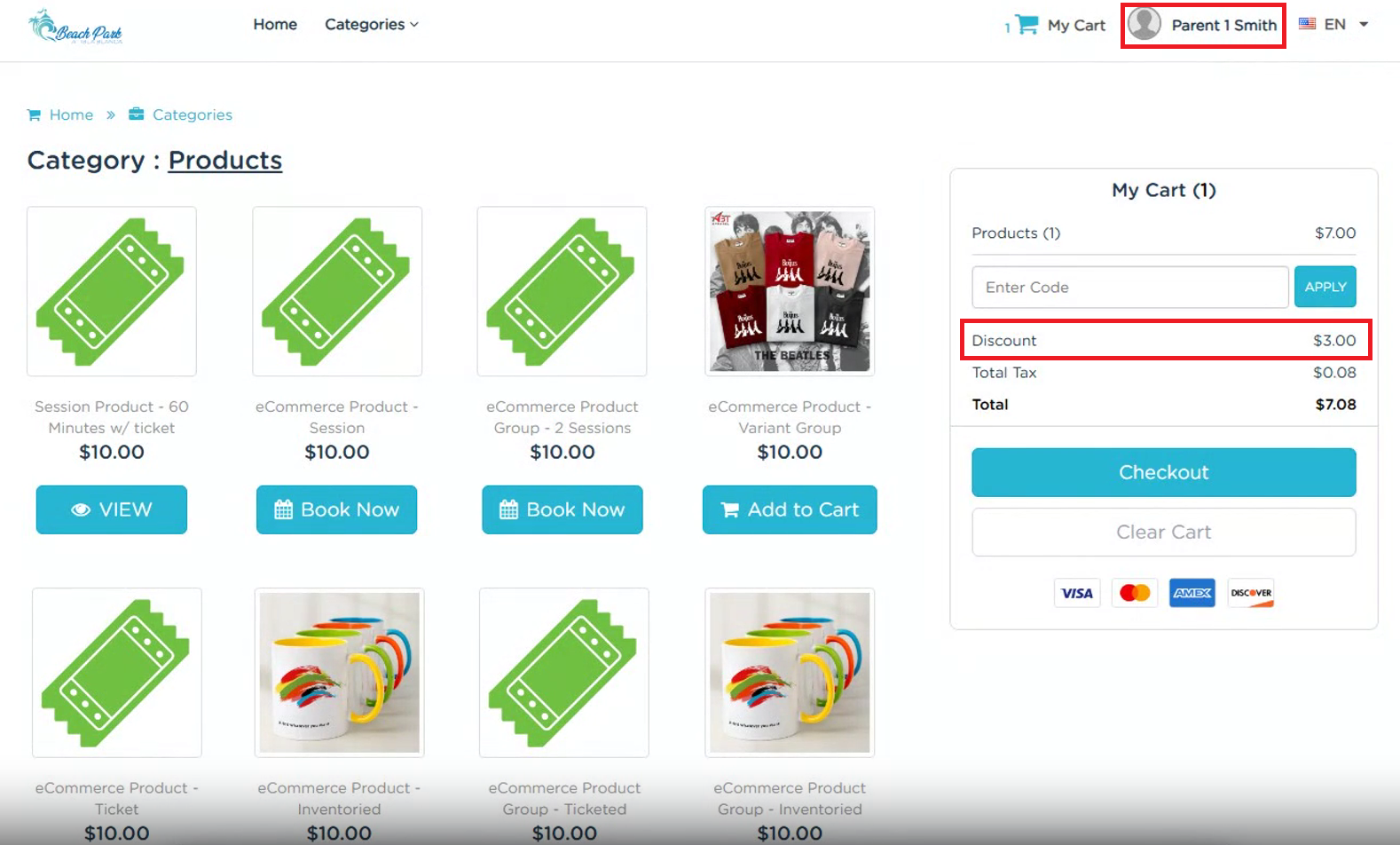The width and height of the screenshot is (1400, 845).
Task: Click the Checkout button
Action: pos(1163,472)
